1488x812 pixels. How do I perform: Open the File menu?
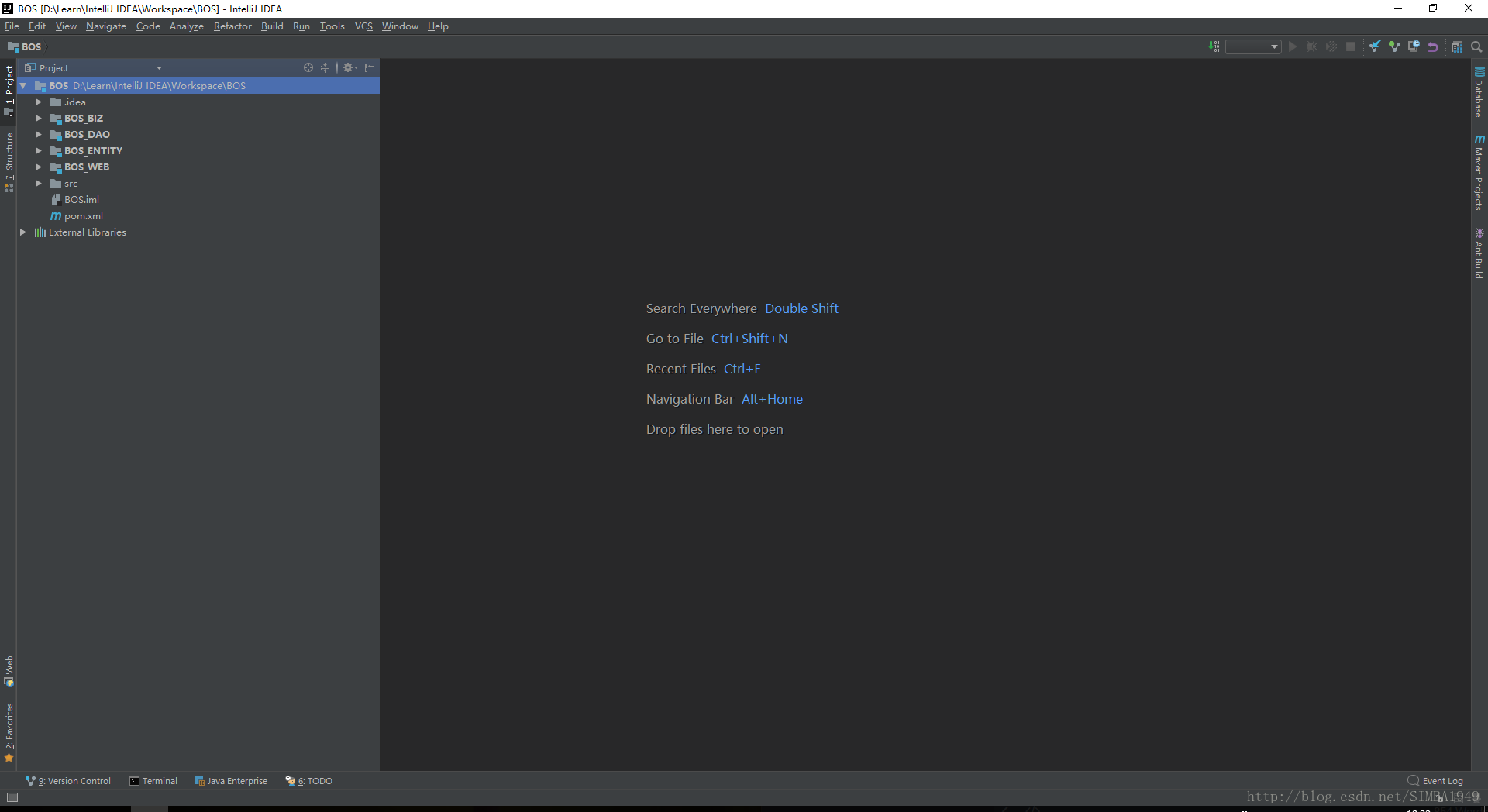[12, 26]
